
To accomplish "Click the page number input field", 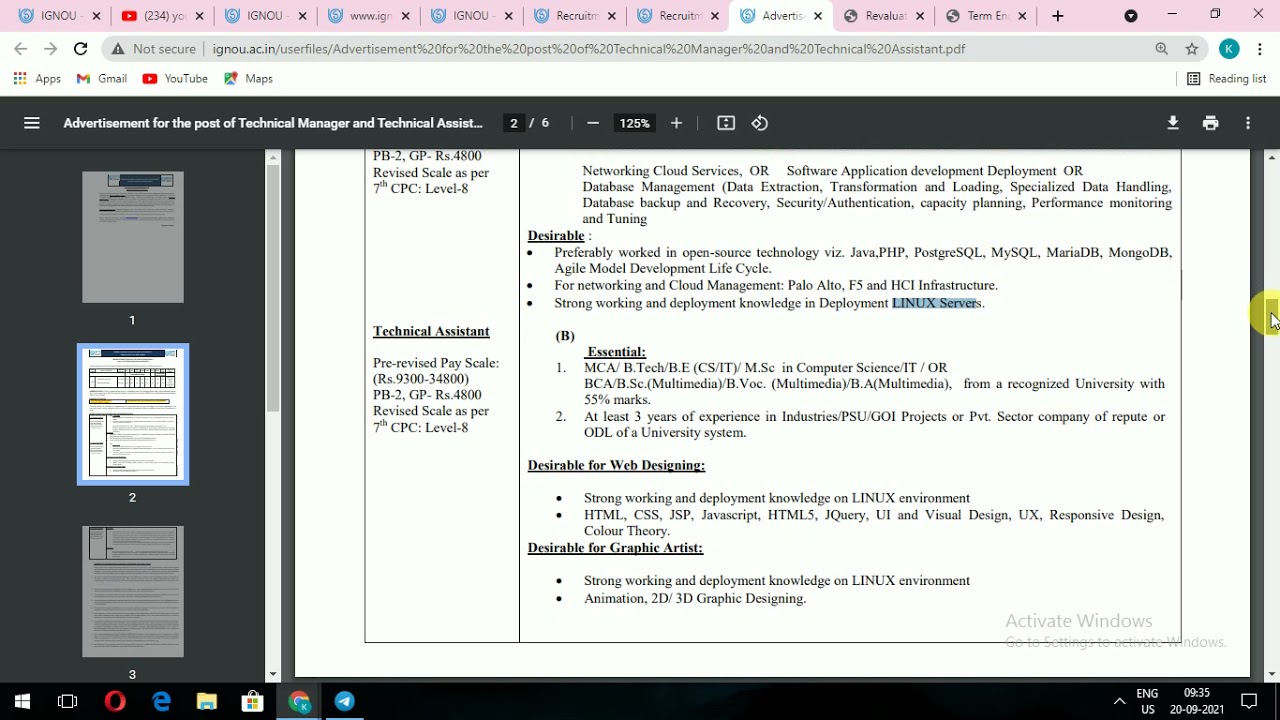I will click(514, 123).
